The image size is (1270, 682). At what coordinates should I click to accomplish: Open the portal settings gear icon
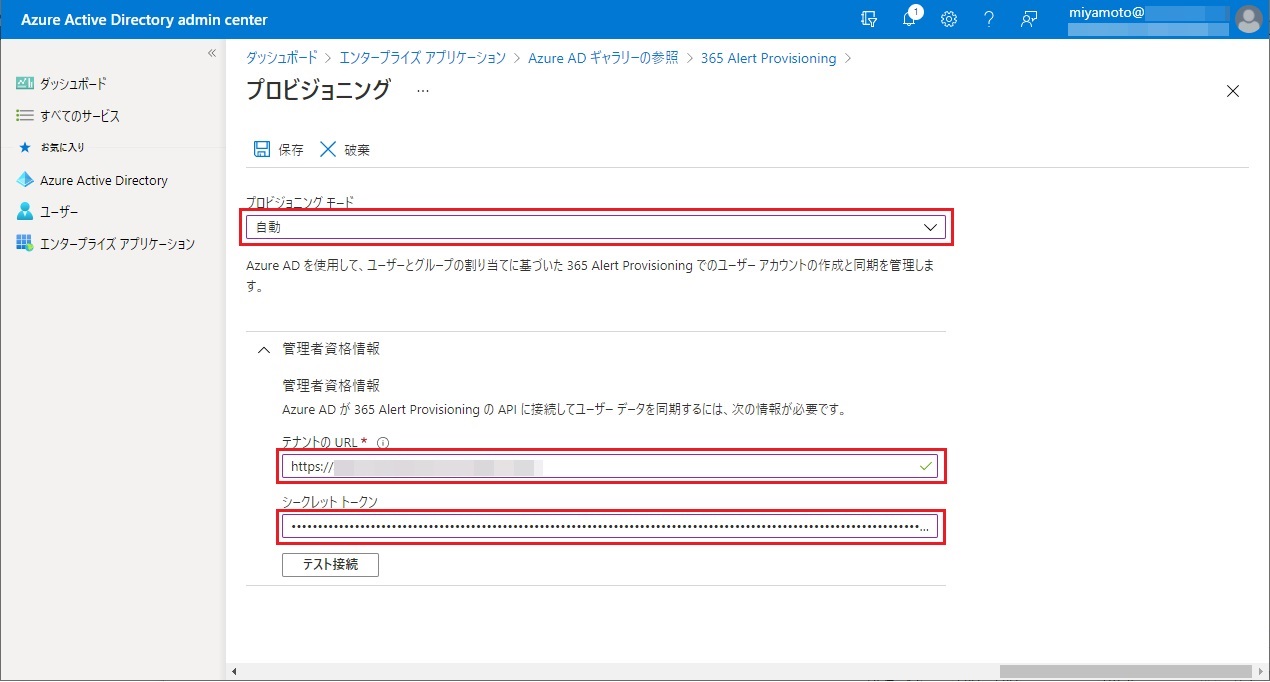[x=949, y=19]
